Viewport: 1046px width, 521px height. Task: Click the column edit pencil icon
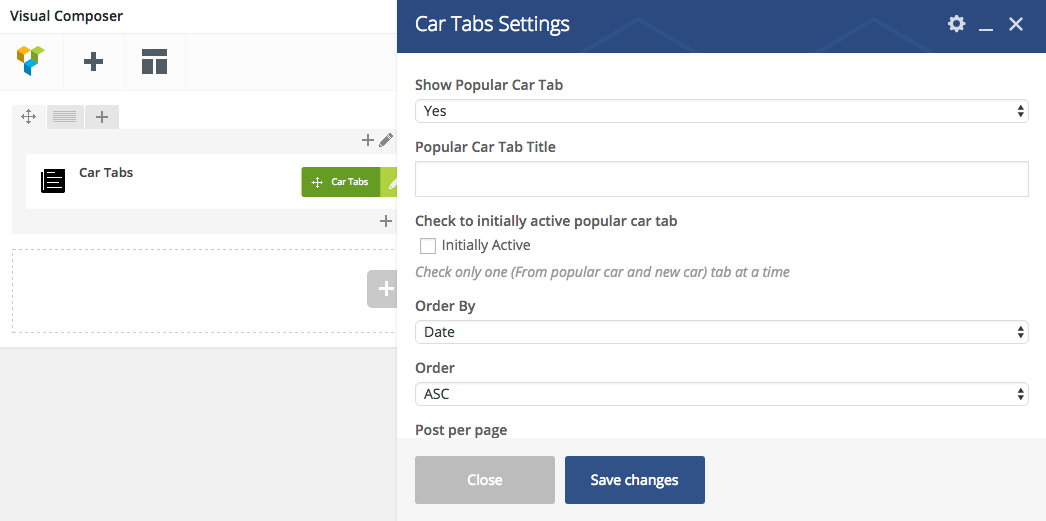click(x=386, y=141)
